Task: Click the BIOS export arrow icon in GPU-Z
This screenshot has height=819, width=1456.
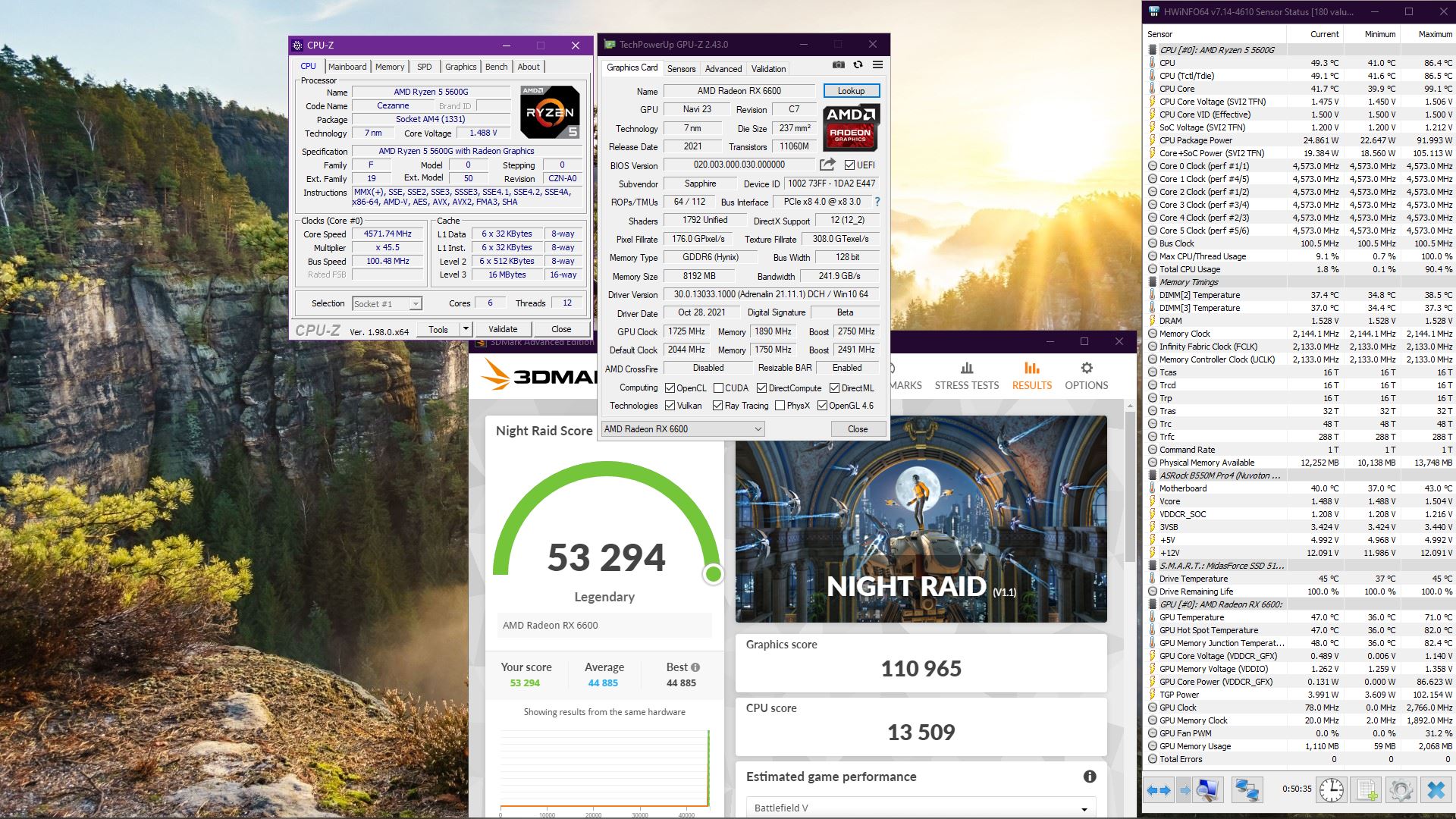Action: point(827,165)
